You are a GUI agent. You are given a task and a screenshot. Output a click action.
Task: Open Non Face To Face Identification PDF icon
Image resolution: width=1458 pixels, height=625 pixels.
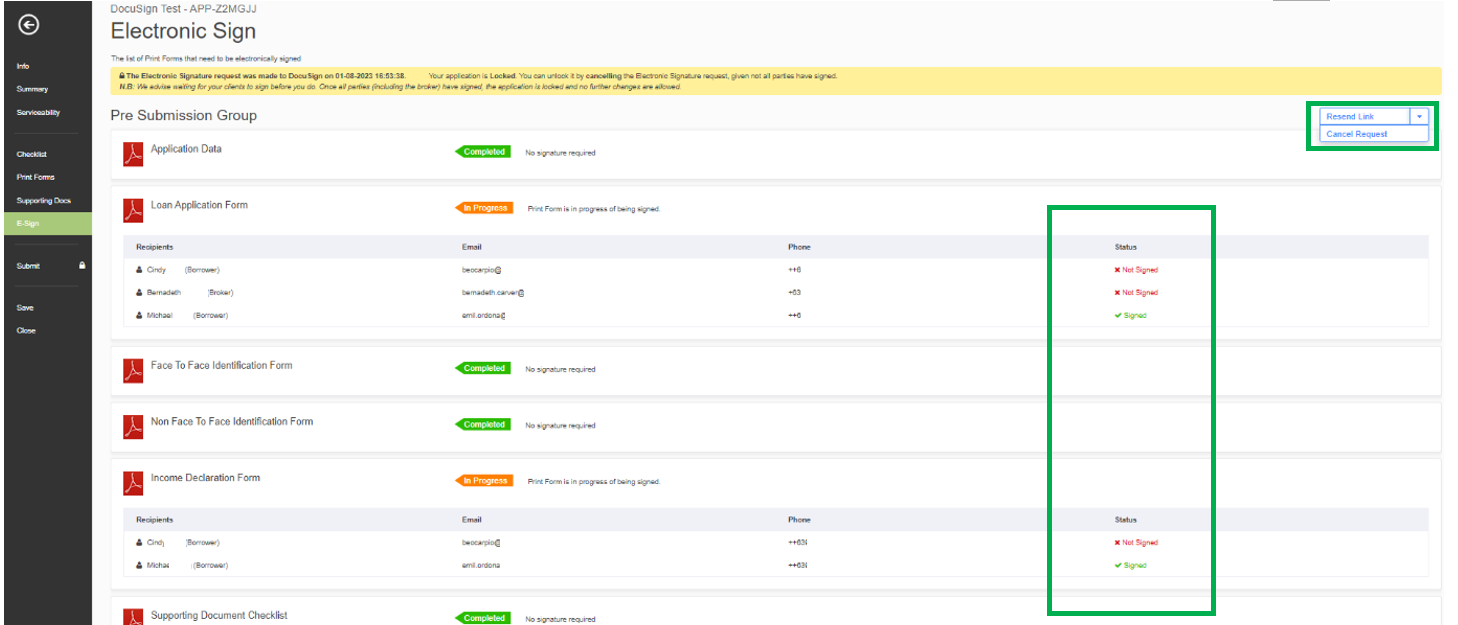pyautogui.click(x=133, y=426)
